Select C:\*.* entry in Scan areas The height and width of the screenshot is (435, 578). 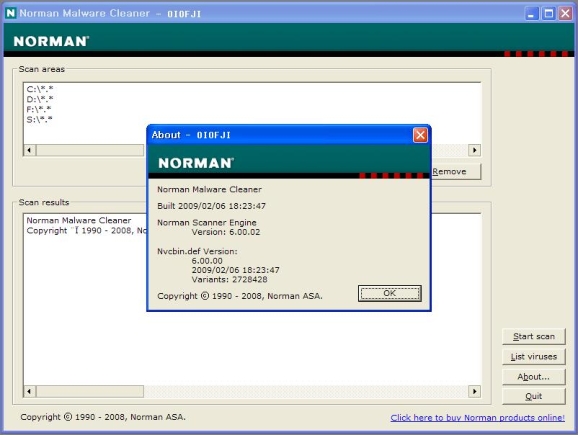click(x=40, y=89)
